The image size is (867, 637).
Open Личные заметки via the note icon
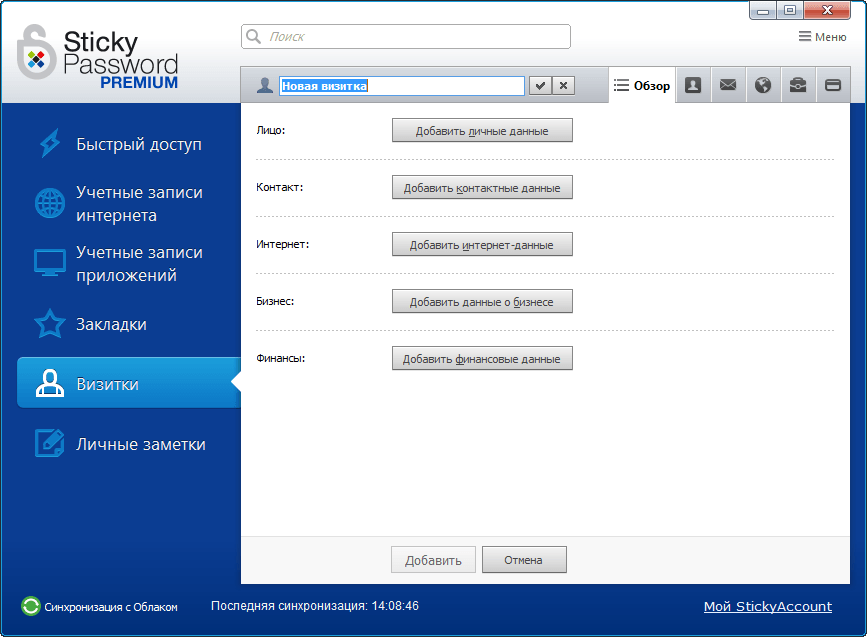(49, 444)
